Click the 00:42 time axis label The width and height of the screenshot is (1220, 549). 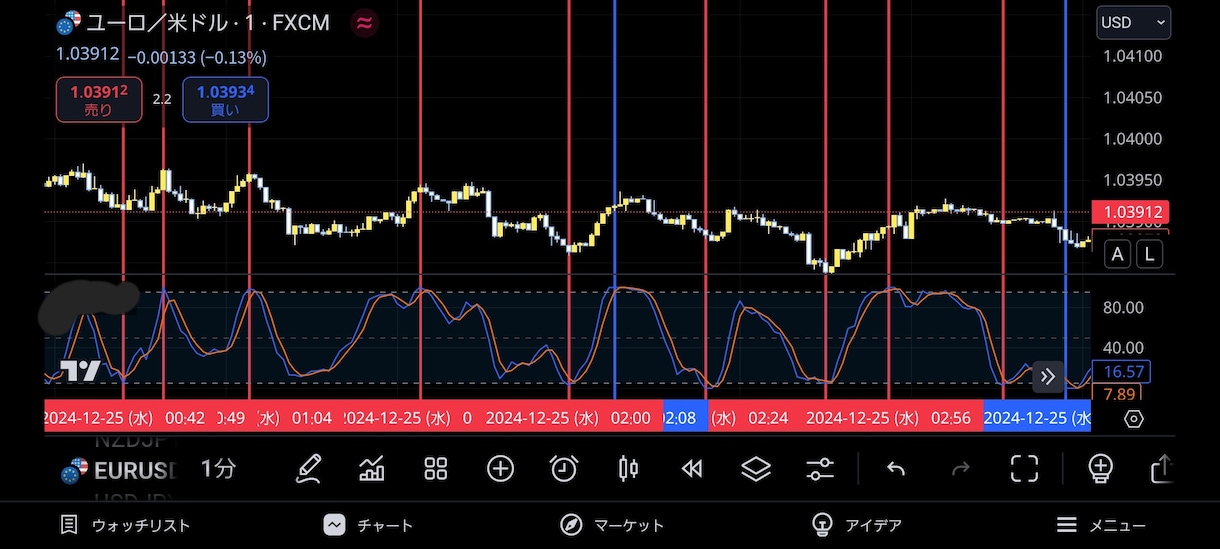(185, 418)
